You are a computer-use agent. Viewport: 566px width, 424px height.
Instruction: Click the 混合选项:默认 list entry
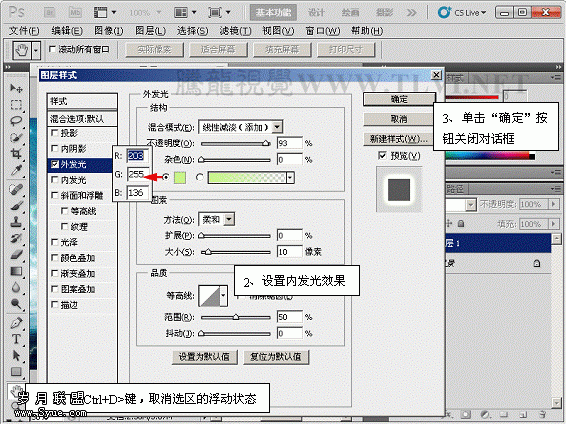click(82, 119)
